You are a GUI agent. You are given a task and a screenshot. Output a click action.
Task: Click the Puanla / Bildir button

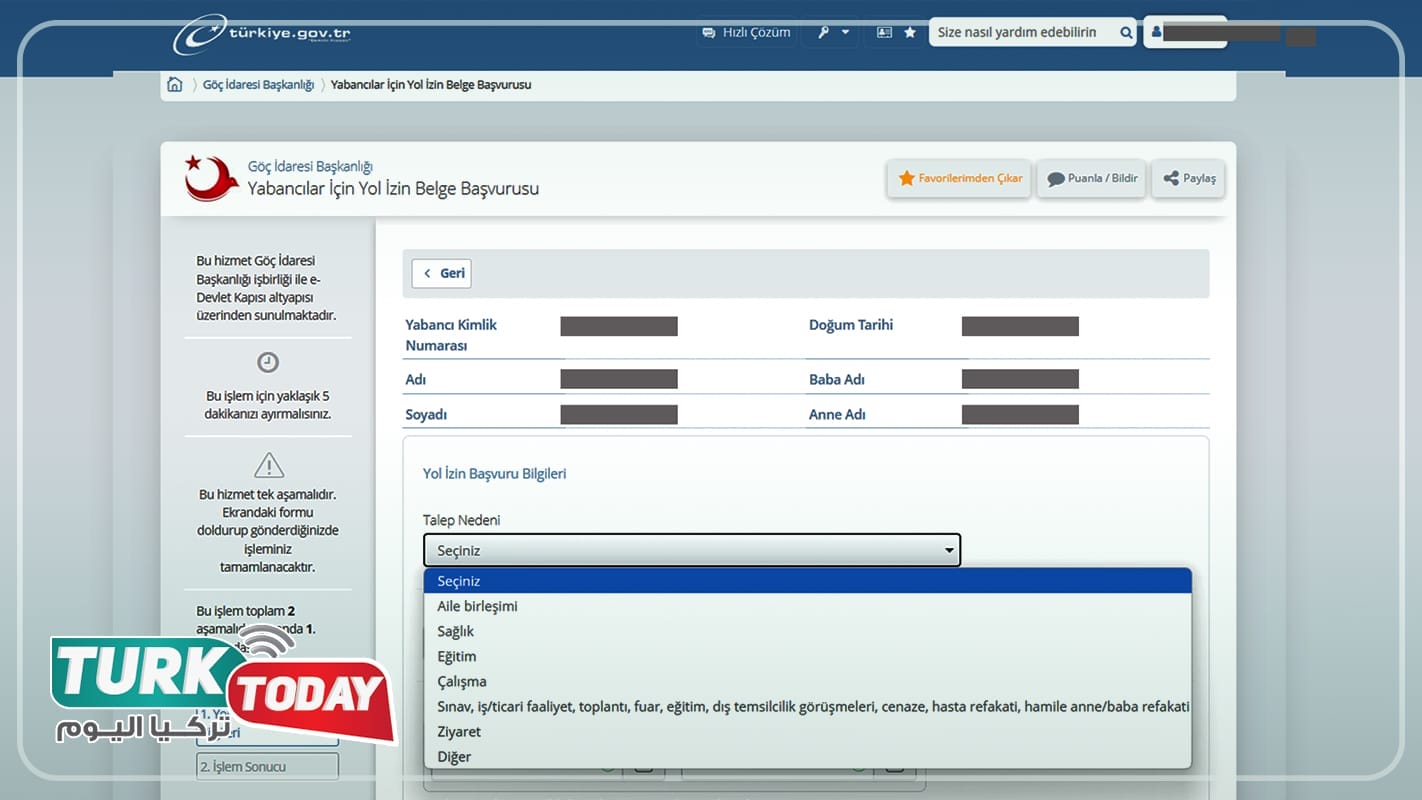point(1091,178)
